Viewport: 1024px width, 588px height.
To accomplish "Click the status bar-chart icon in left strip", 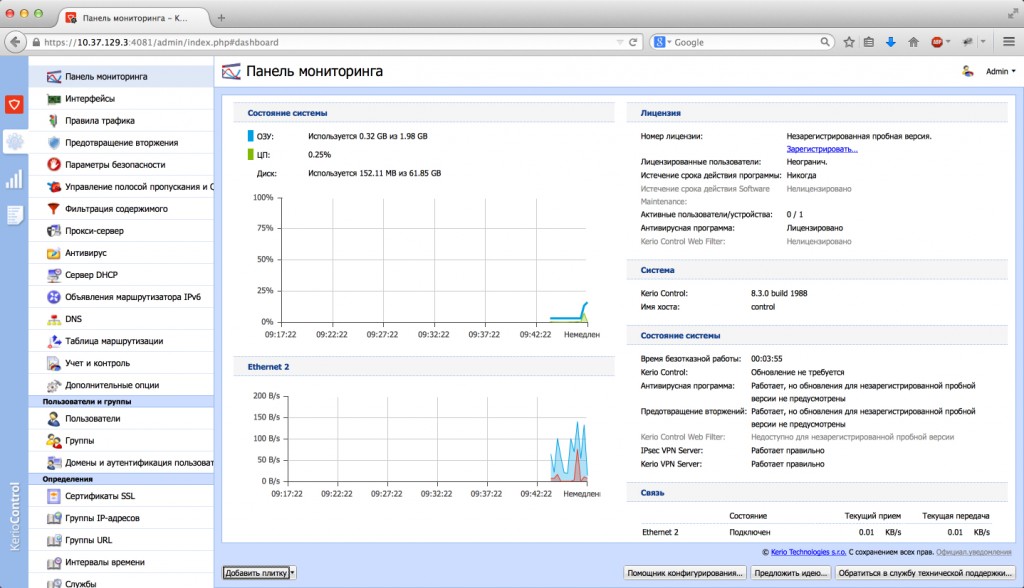I will (14, 179).
